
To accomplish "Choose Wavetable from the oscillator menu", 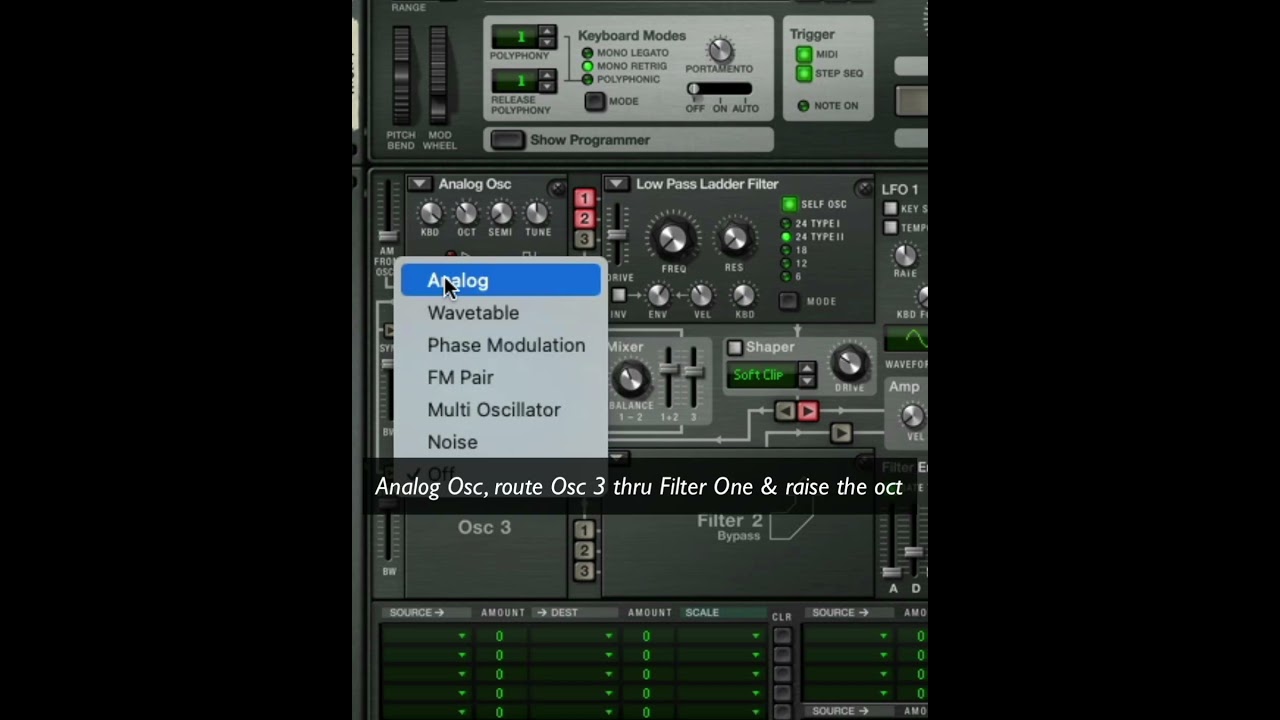I will (501, 313).
